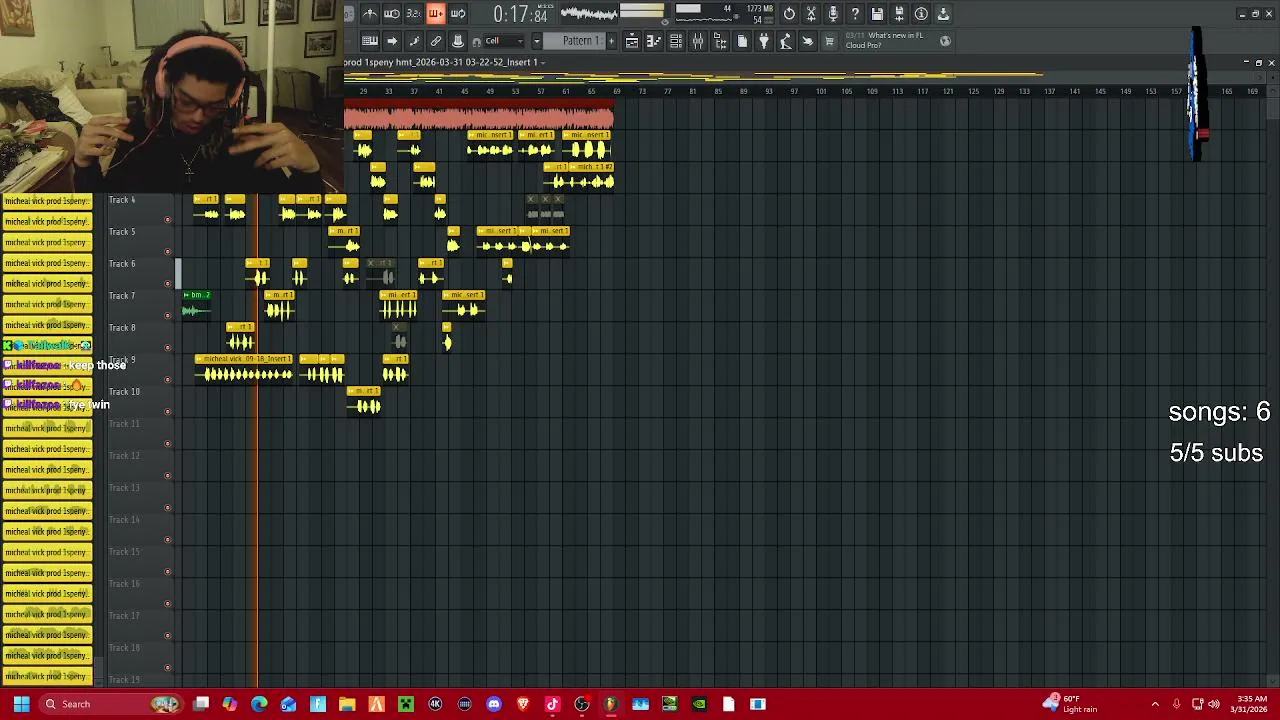The image size is (1280, 720).
Task: Toggle the metronome icon
Action: (370, 14)
